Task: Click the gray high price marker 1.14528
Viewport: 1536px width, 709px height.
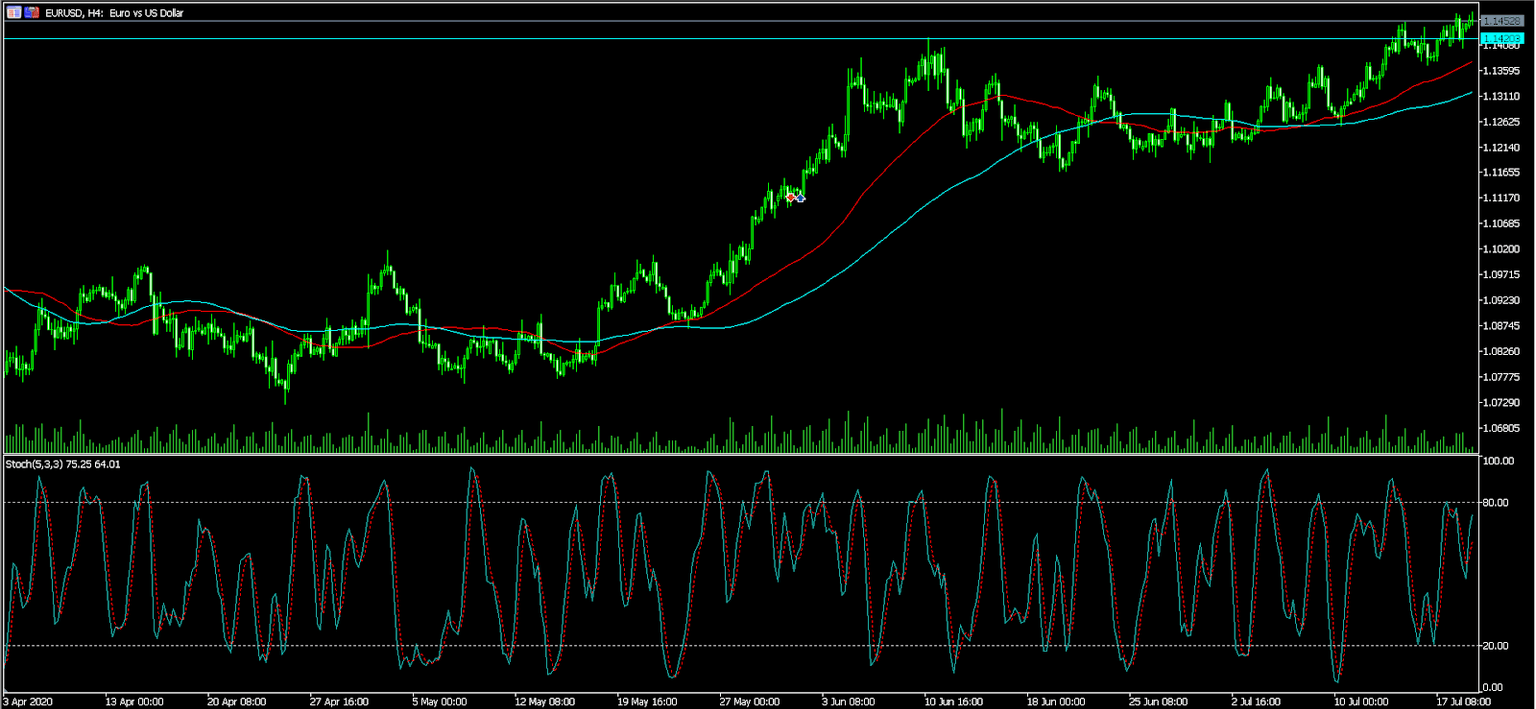Action: (x=1505, y=18)
